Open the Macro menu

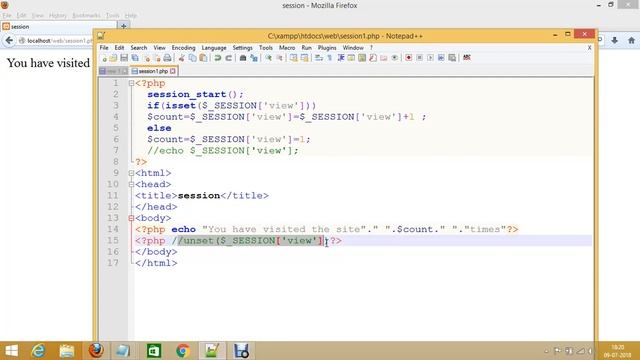click(287, 48)
